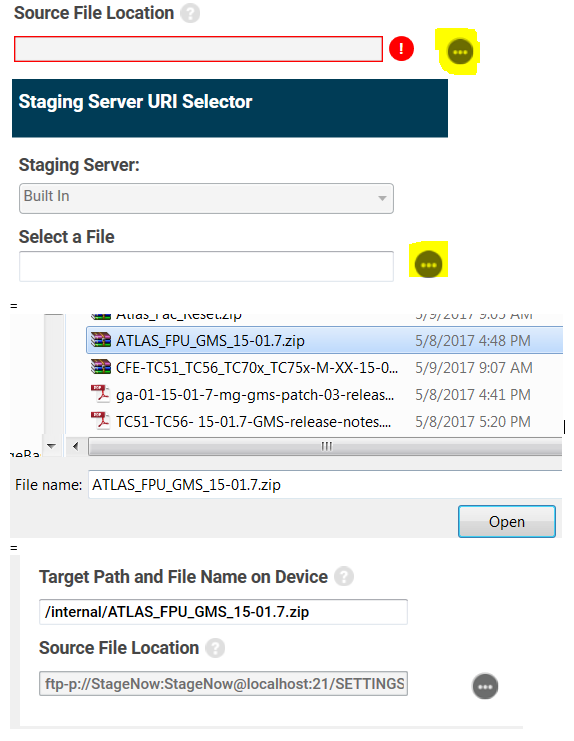Viewport: 574px width, 741px height.
Task: Click the empty red-bordered Source File Location field
Action: [198, 49]
